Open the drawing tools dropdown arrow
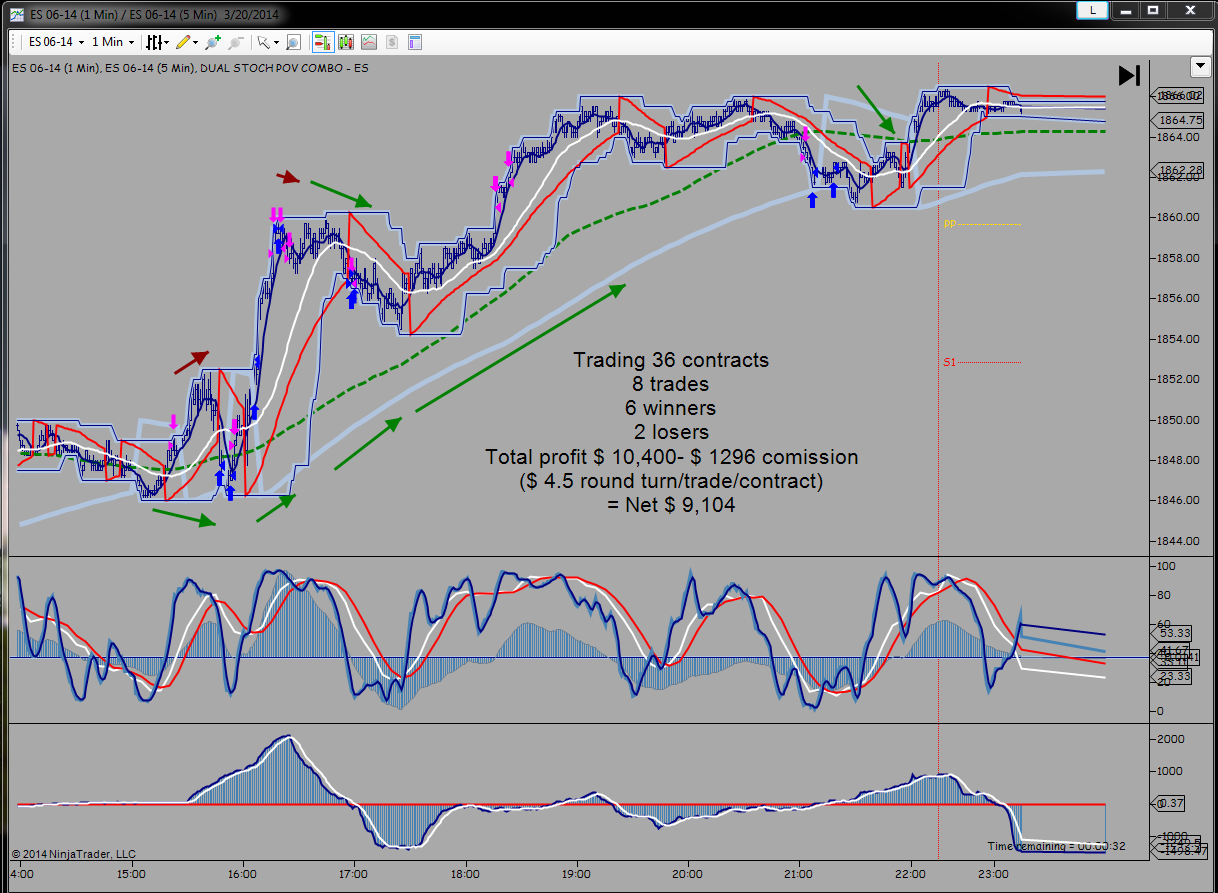The image size is (1218, 893). [x=196, y=43]
